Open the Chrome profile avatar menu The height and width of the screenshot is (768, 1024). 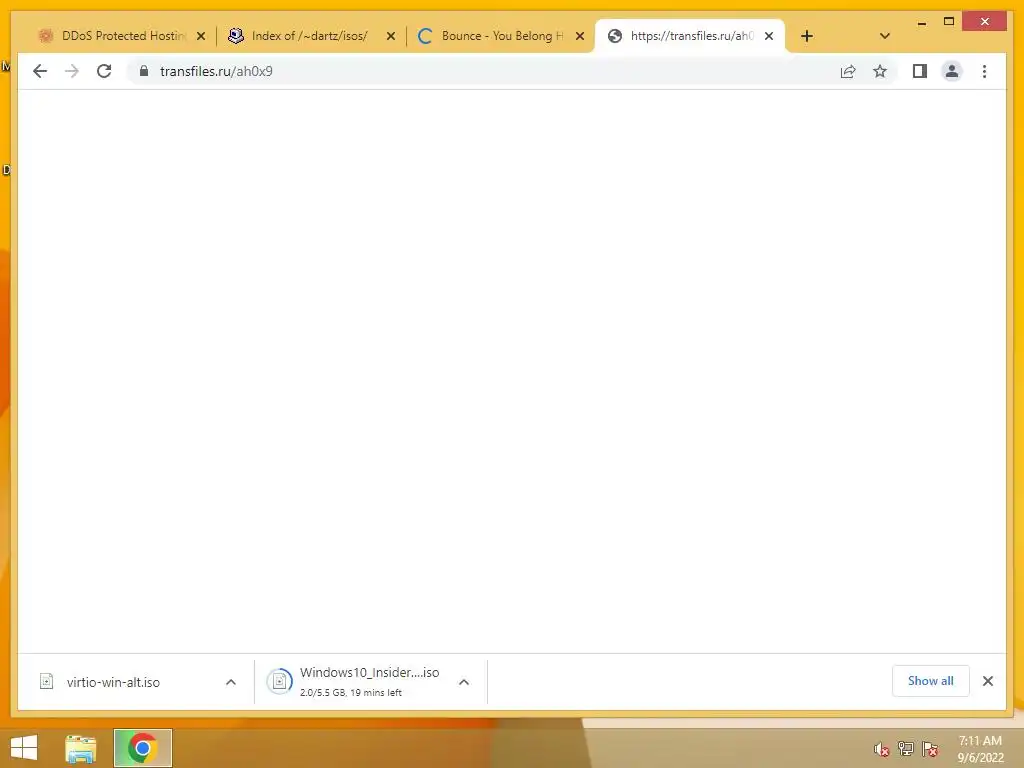(x=952, y=71)
